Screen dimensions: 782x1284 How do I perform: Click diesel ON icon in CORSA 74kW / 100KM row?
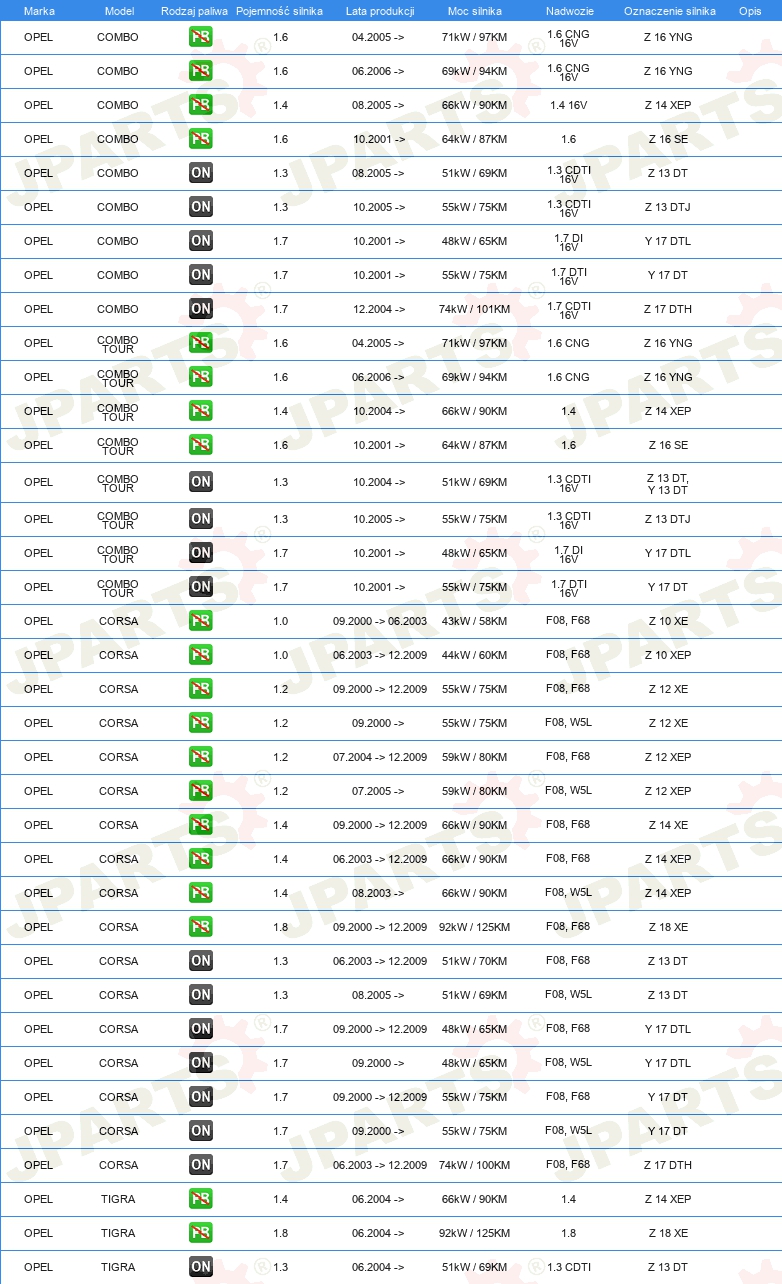pyautogui.click(x=201, y=1165)
